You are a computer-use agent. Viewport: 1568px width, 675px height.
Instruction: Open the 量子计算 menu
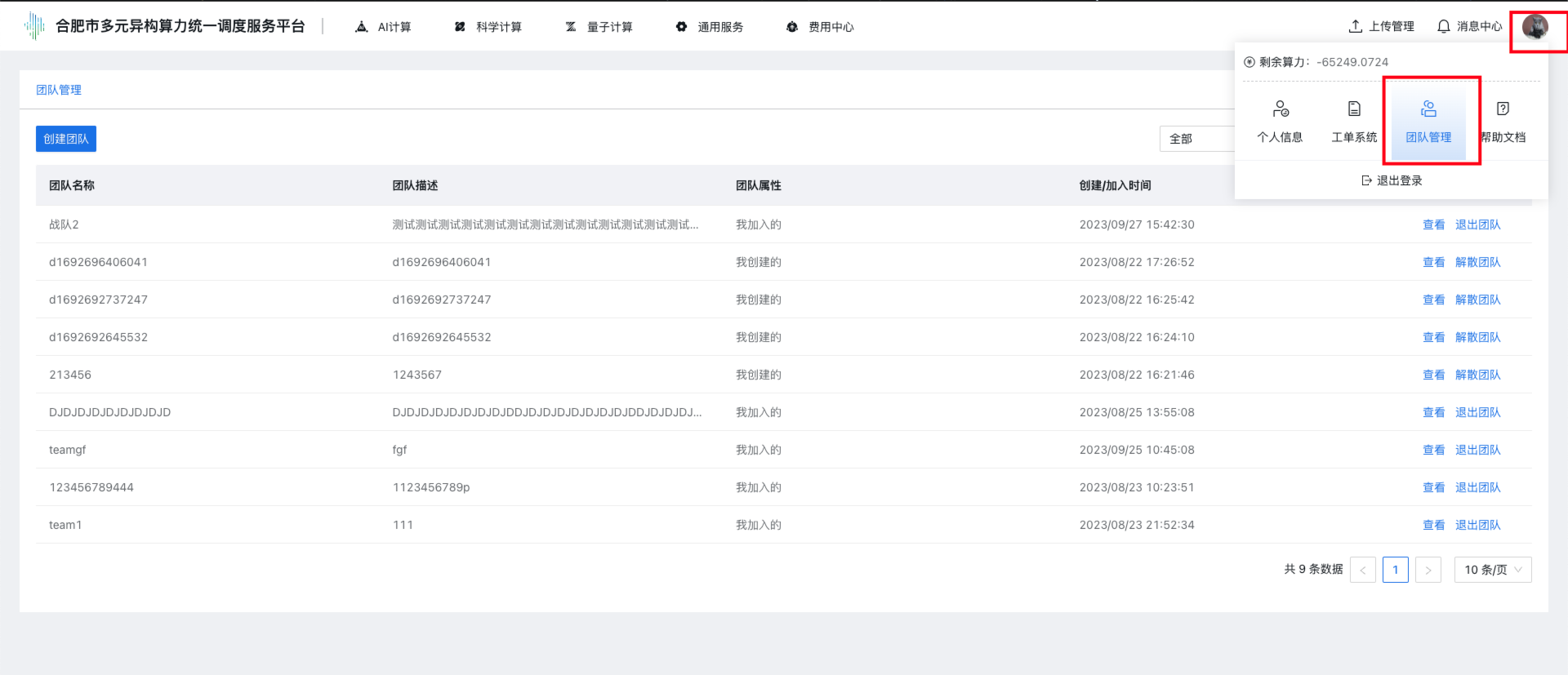click(599, 27)
